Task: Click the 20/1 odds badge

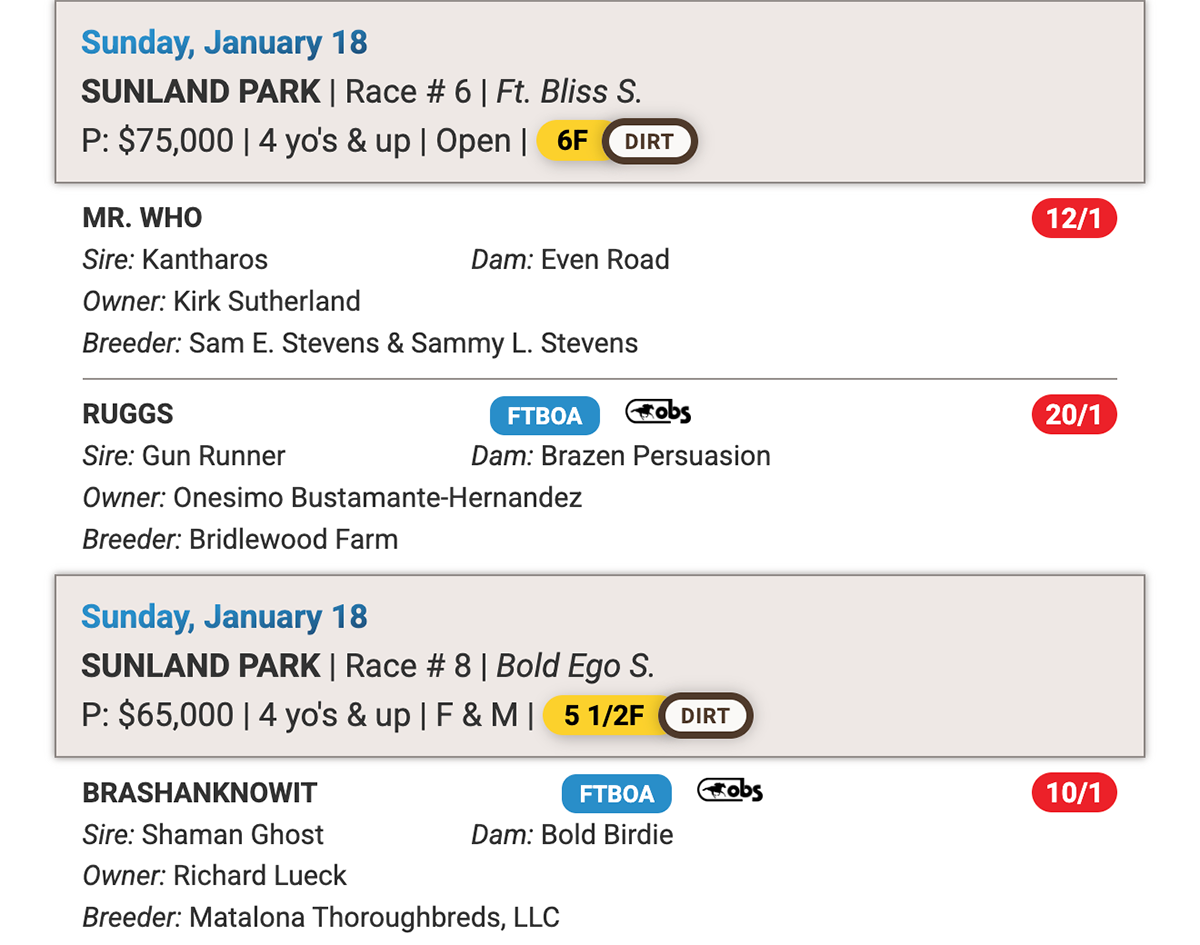Action: pyautogui.click(x=1073, y=415)
